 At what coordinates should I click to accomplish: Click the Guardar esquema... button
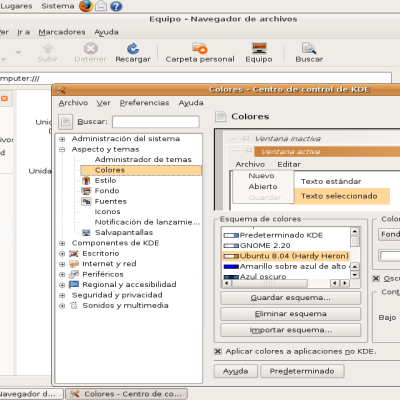click(x=290, y=298)
